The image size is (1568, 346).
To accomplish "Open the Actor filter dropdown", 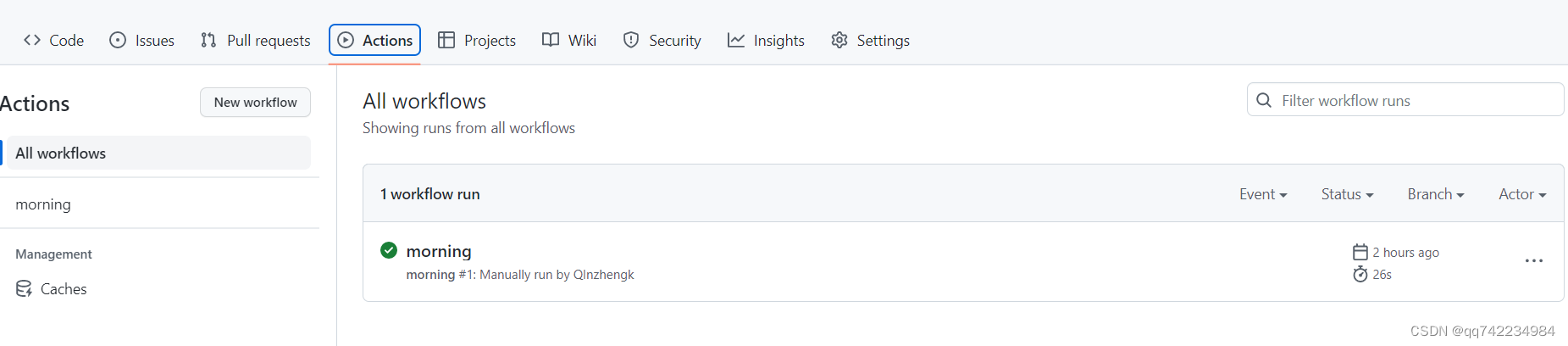I will pos(1522,194).
